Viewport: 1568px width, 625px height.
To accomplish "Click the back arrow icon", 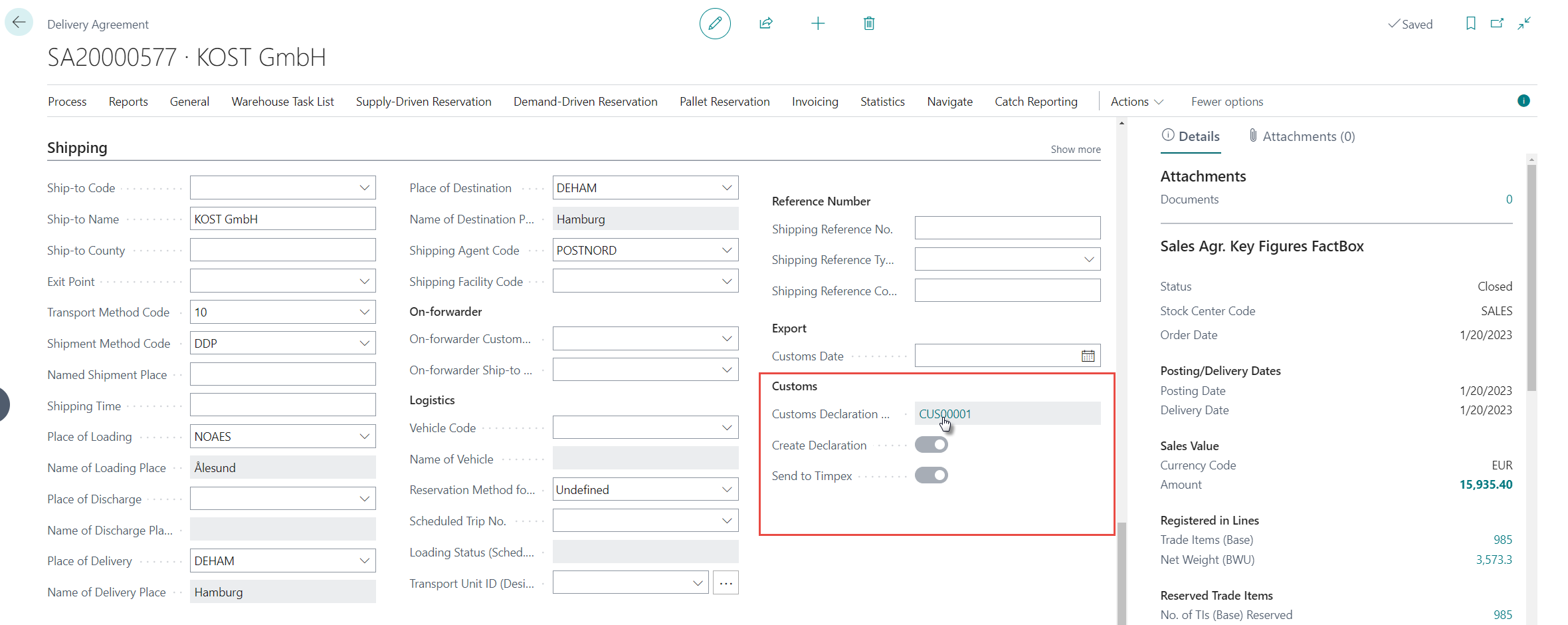I will point(19,23).
